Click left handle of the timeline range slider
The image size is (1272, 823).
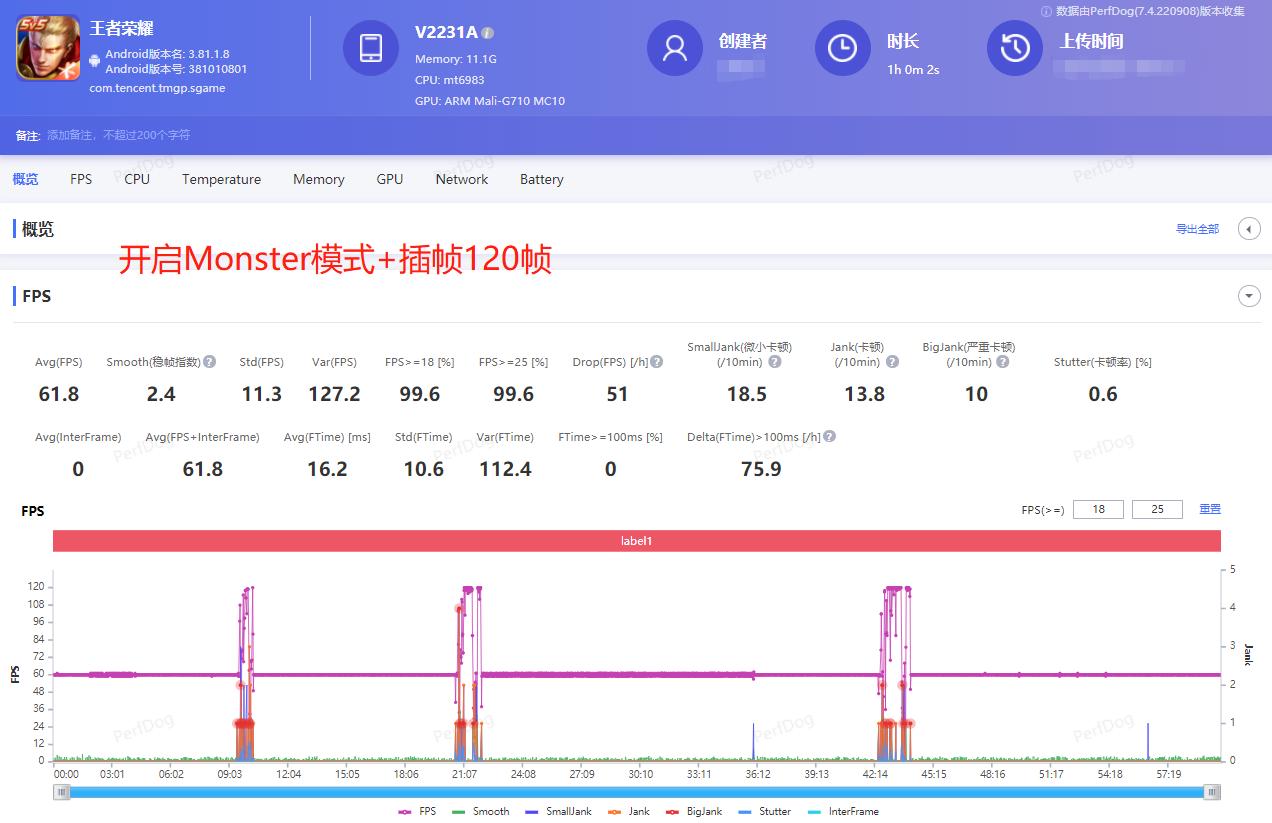pyautogui.click(x=62, y=792)
